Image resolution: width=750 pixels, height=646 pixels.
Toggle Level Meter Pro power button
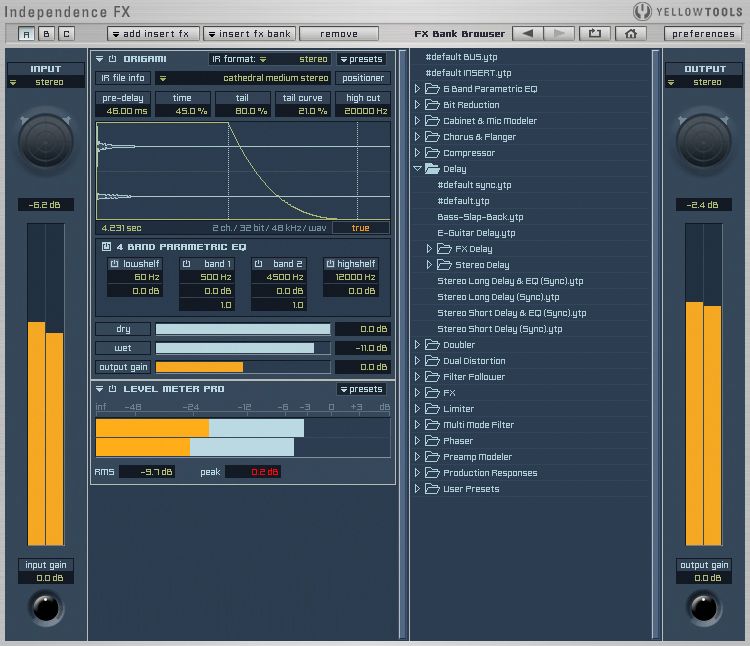[112, 389]
